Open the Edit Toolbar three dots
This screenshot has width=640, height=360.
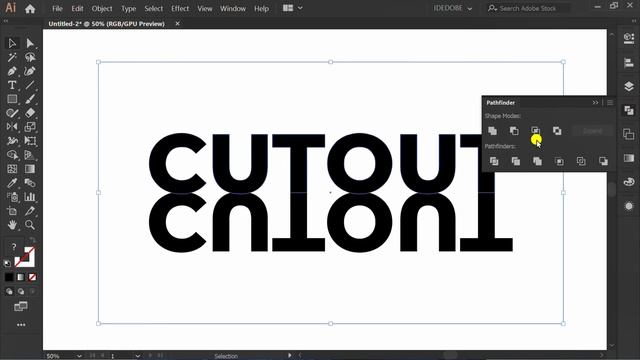pyautogui.click(x=21, y=325)
